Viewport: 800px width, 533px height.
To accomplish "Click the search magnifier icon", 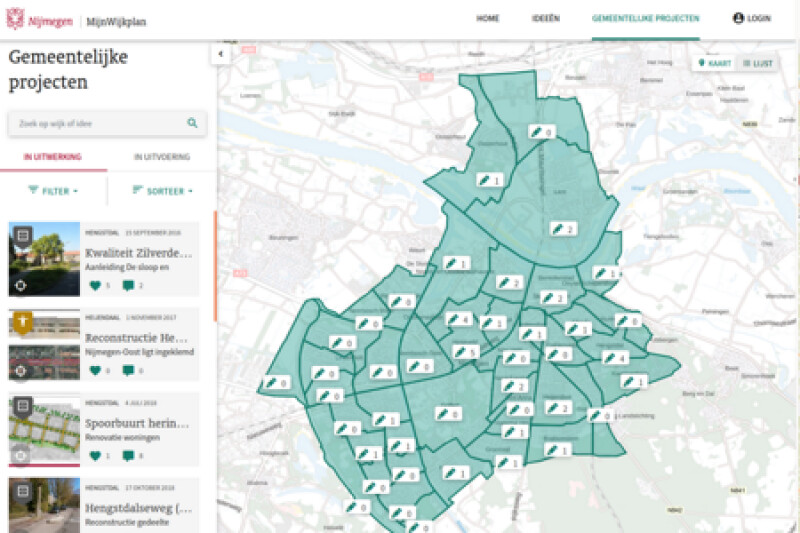I will coord(192,124).
